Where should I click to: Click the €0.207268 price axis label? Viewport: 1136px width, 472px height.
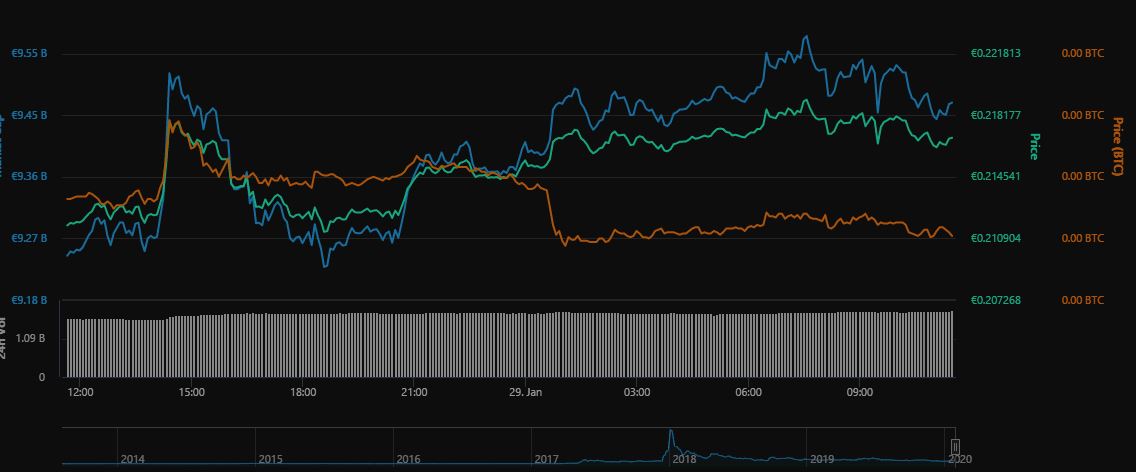pos(995,299)
